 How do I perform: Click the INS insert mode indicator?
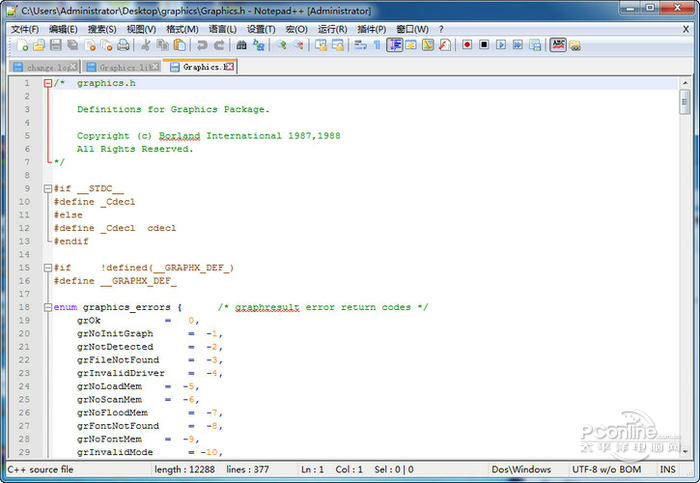coord(668,469)
